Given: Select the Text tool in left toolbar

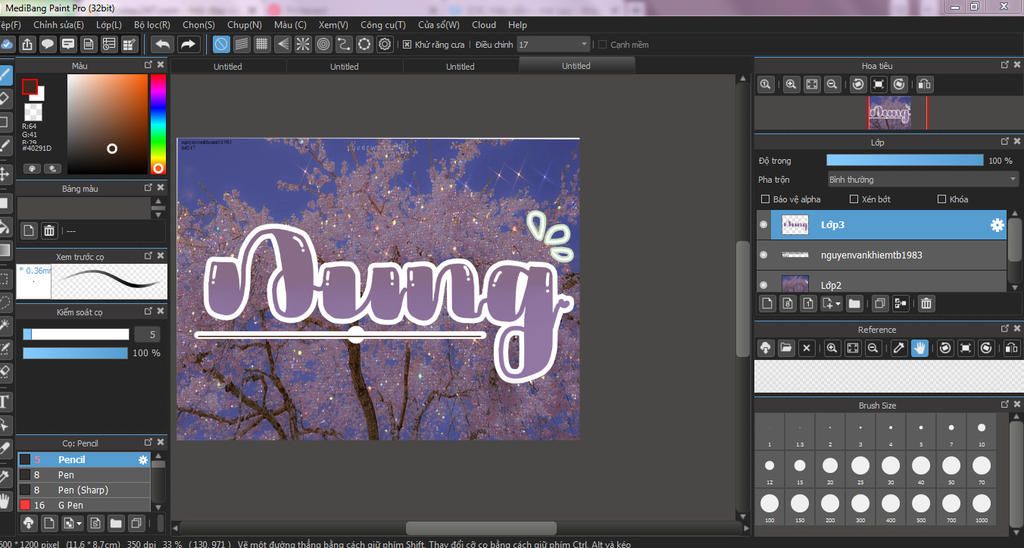Looking at the screenshot, I should pyautogui.click(x=5, y=401).
